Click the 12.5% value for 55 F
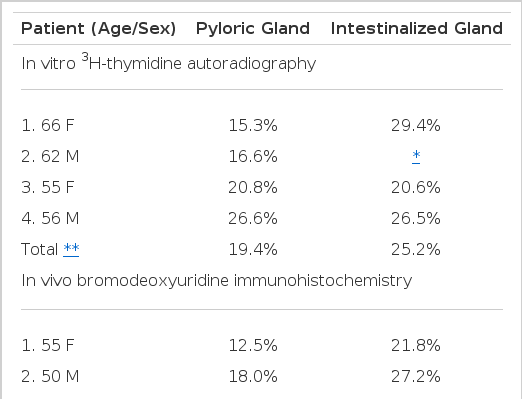The height and width of the screenshot is (399, 522). (x=253, y=345)
